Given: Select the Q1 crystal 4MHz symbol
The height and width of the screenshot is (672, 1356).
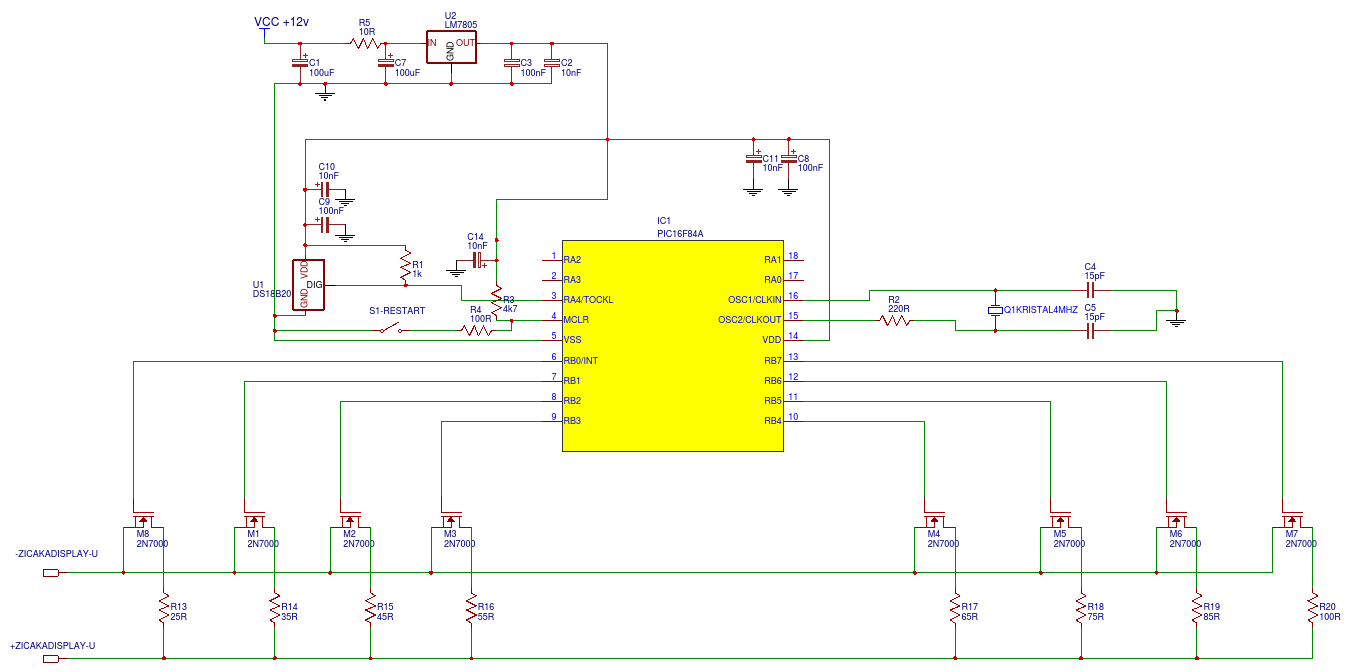Looking at the screenshot, I should [995, 310].
